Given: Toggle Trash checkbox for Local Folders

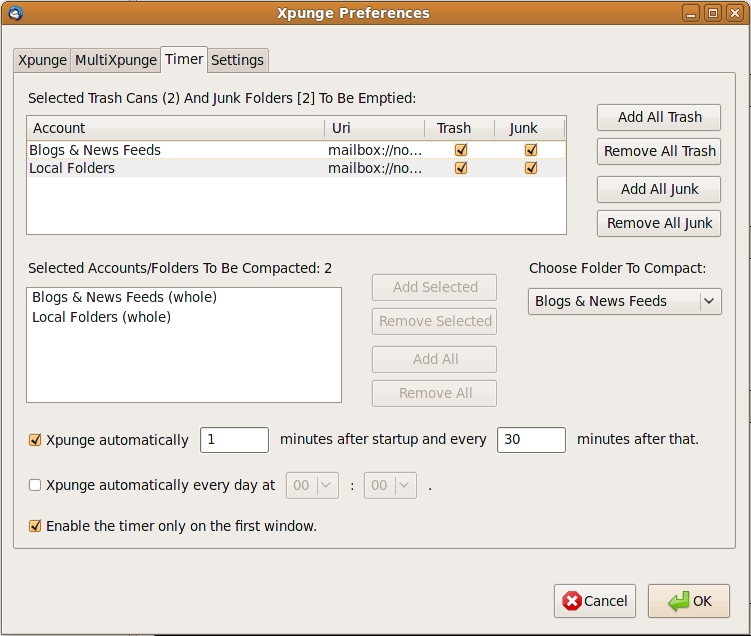Looking at the screenshot, I should 461,168.
